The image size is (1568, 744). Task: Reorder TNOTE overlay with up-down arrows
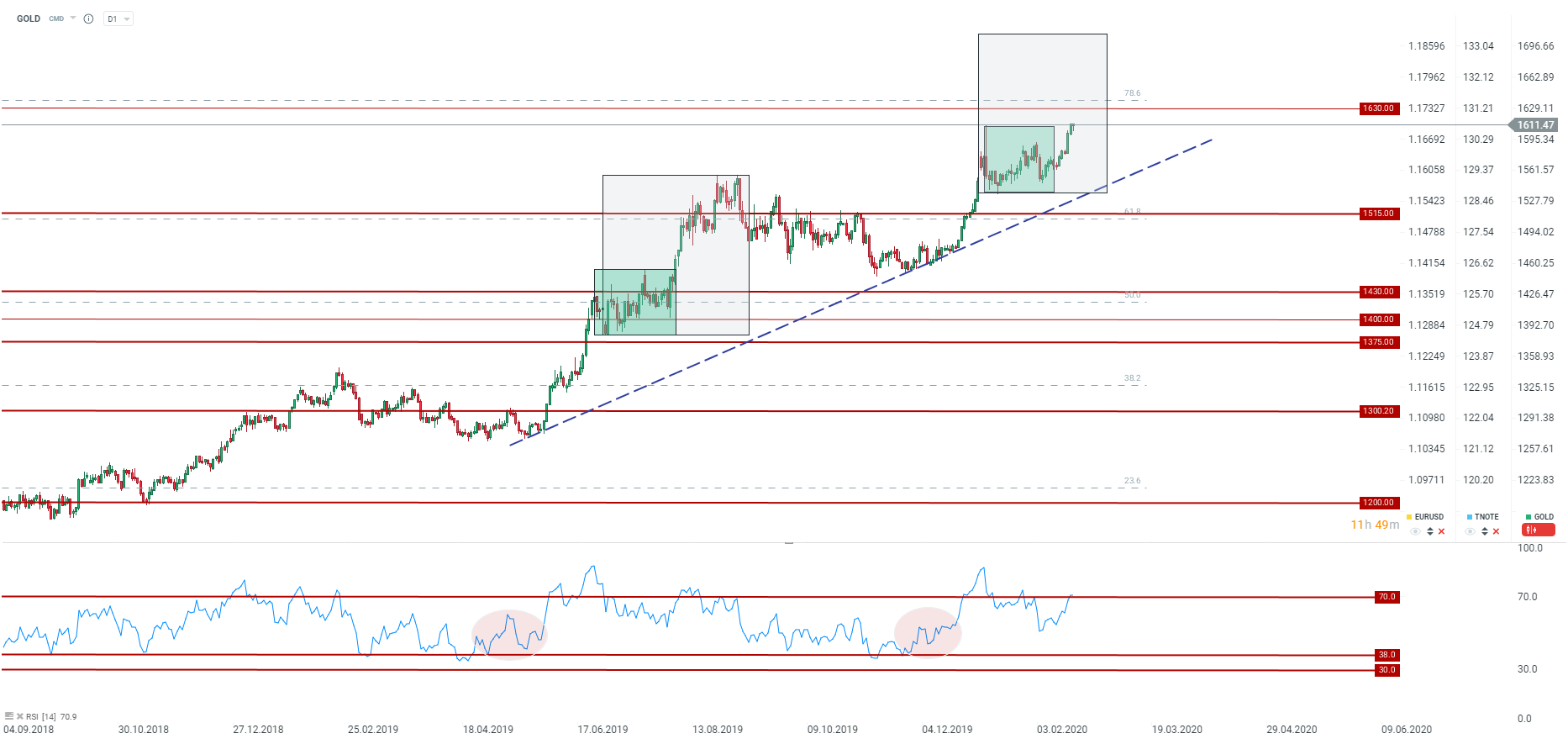tap(1485, 531)
